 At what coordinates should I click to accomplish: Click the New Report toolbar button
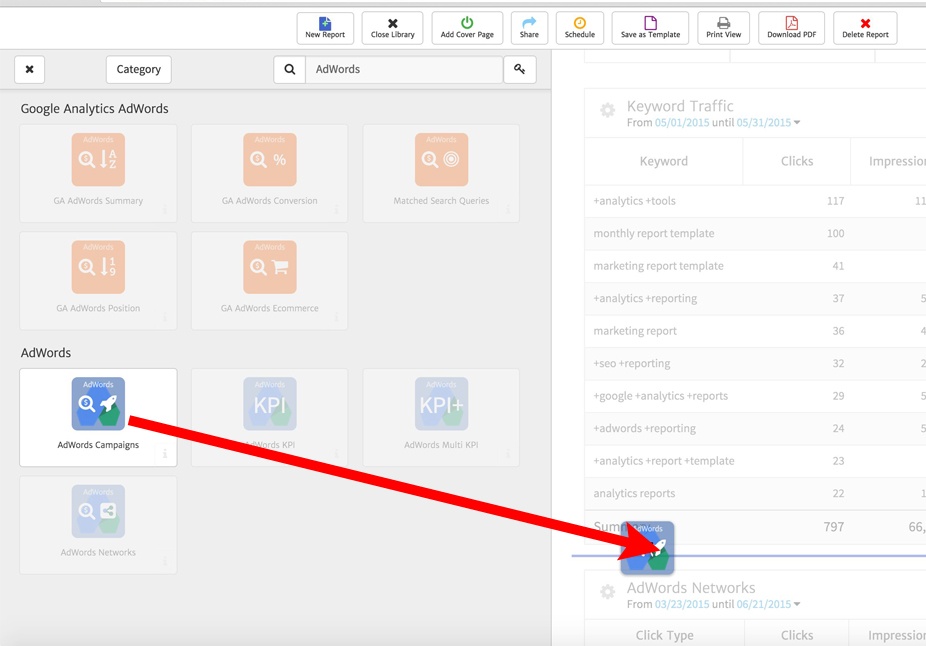click(x=325, y=29)
